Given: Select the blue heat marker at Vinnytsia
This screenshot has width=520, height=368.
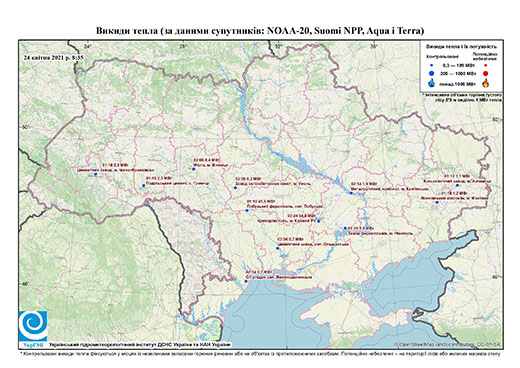Looking at the screenshot, I should click(x=193, y=169).
